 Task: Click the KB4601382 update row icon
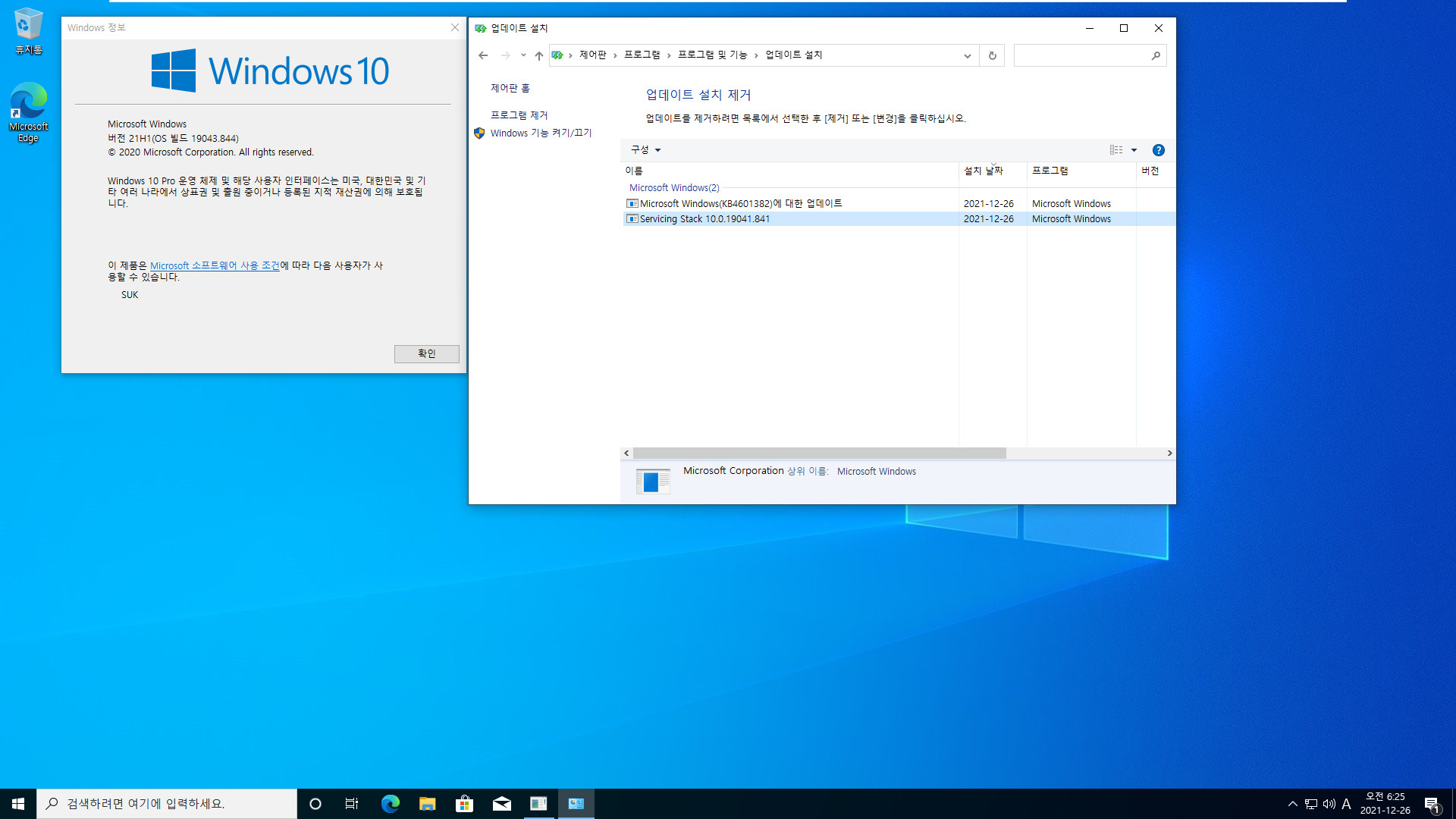click(632, 204)
